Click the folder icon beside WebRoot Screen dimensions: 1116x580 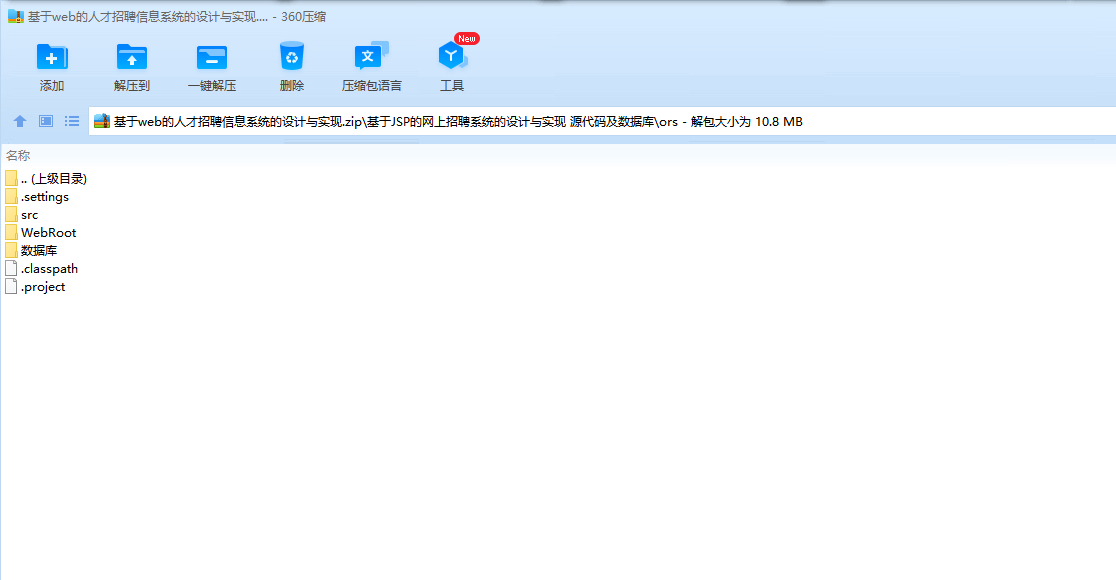coord(11,233)
